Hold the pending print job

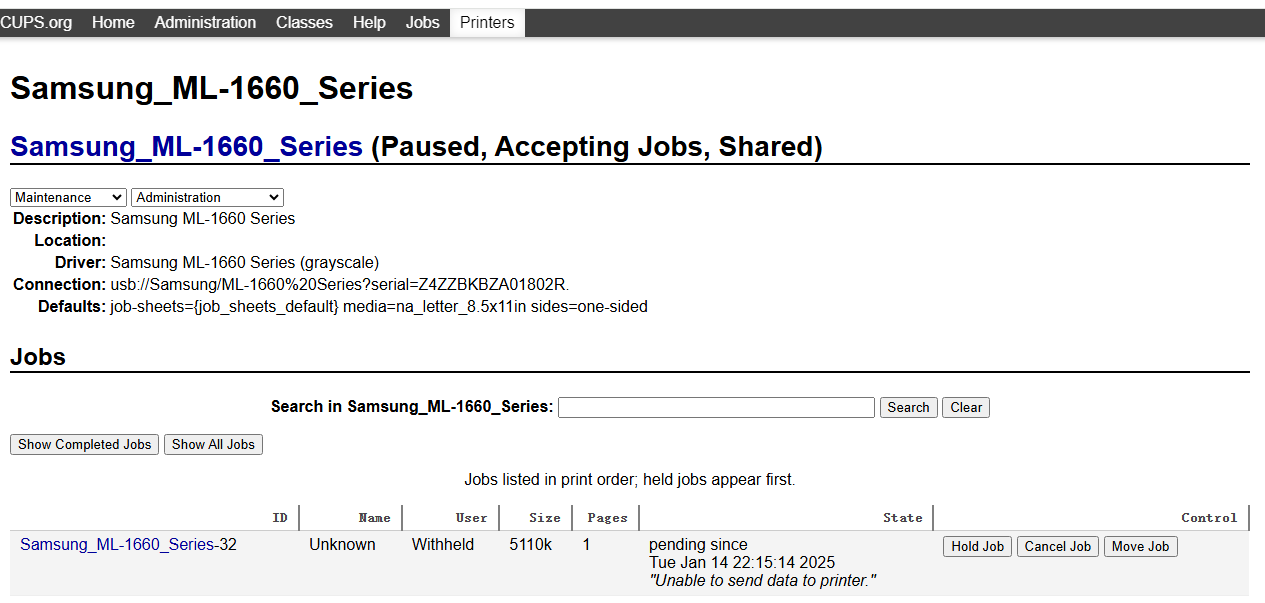[x=977, y=546]
